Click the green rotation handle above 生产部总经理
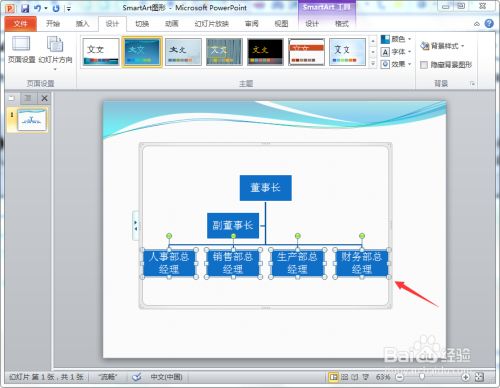 (298, 236)
